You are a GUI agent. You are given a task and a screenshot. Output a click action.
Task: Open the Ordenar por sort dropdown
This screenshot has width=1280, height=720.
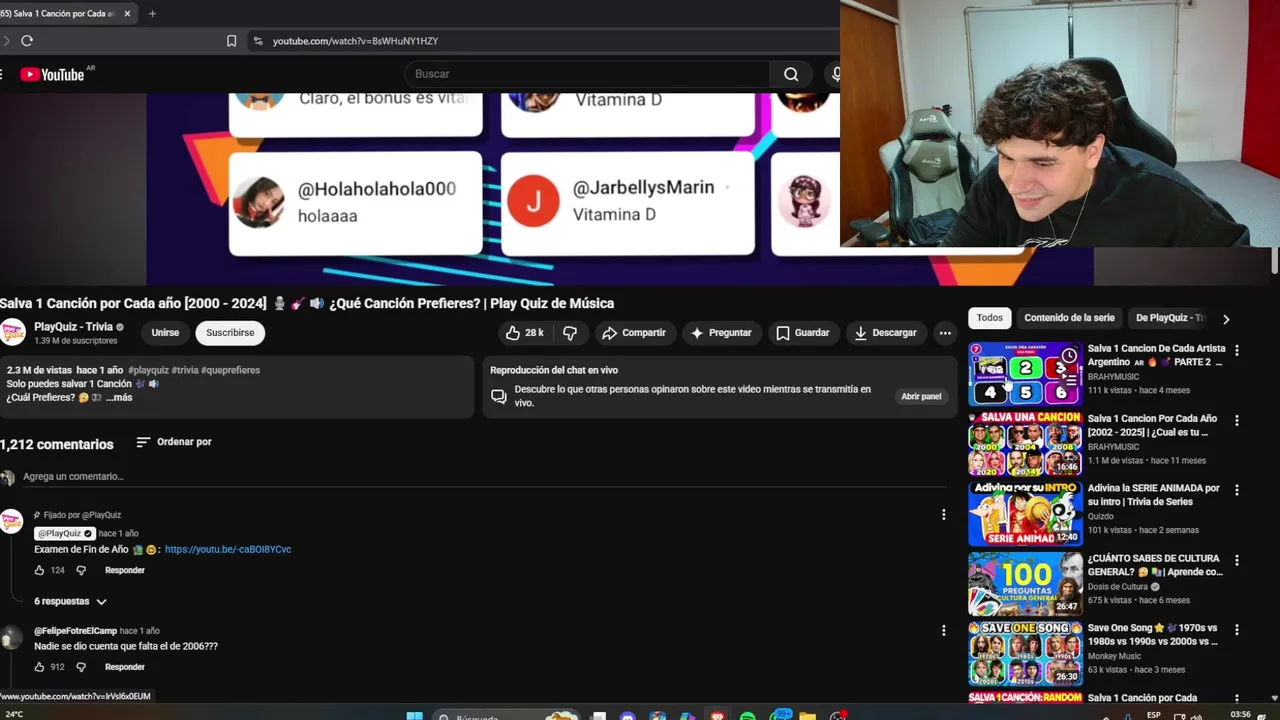click(x=174, y=442)
